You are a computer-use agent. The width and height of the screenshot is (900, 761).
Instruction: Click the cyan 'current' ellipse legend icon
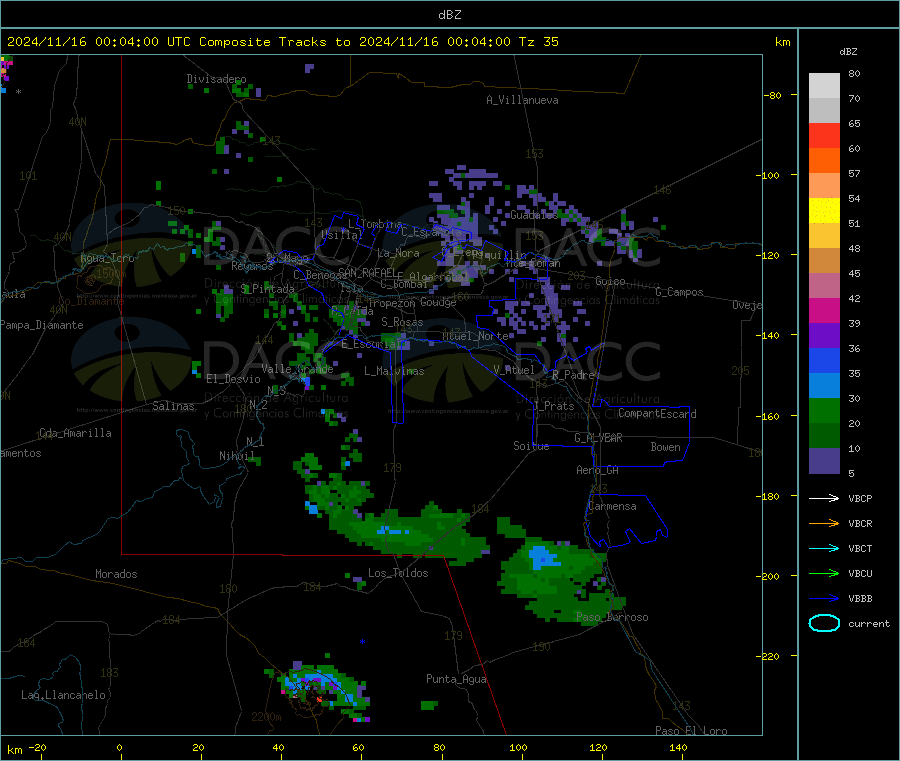[824, 623]
